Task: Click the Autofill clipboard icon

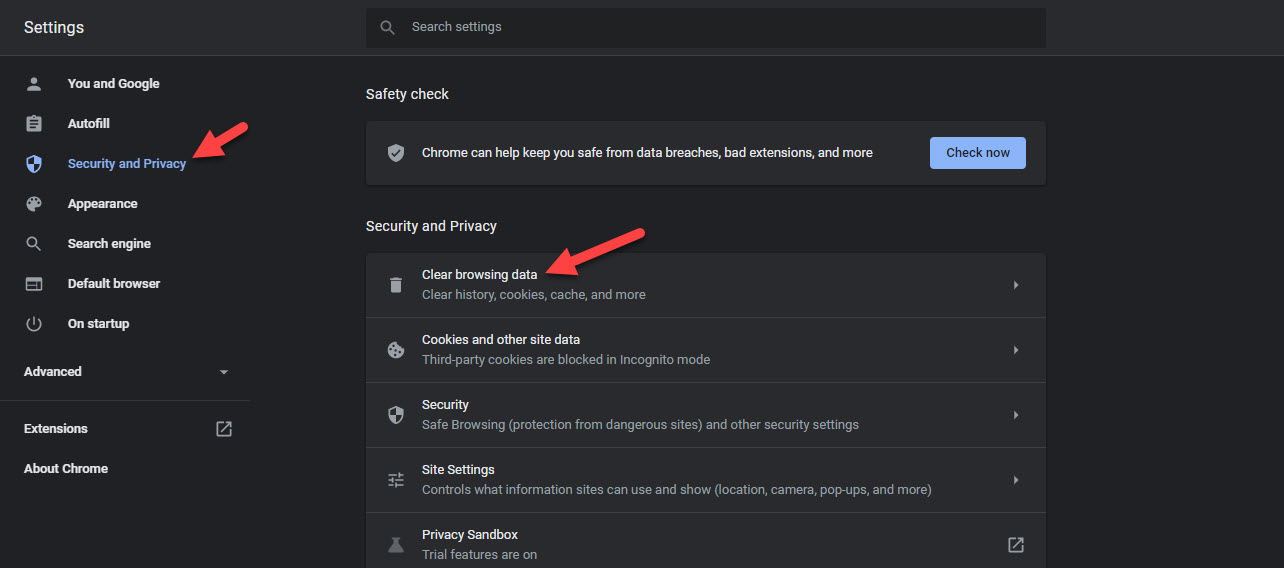Action: (34, 124)
